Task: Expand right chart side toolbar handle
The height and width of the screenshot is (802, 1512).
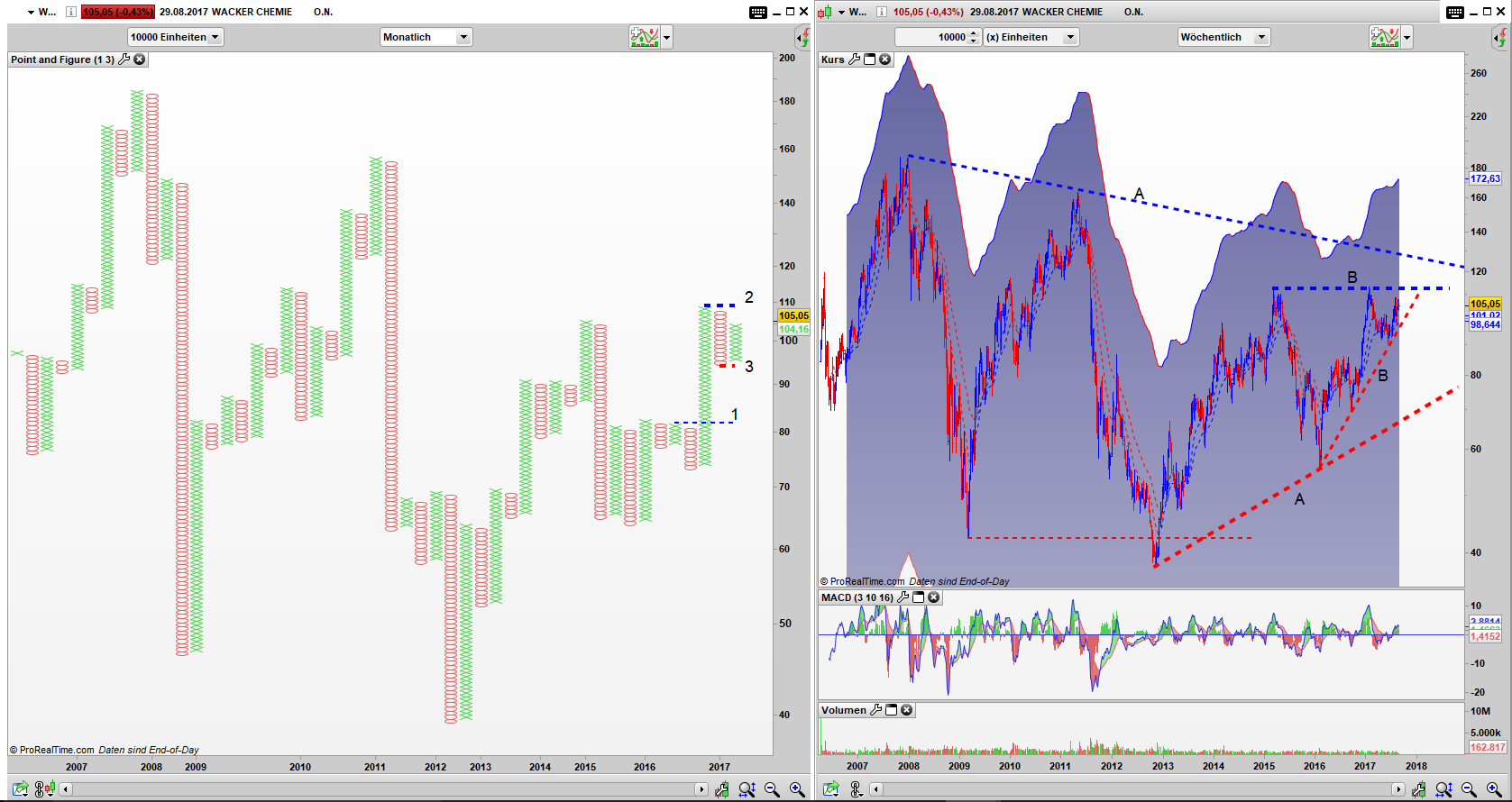Action: (x=1498, y=37)
